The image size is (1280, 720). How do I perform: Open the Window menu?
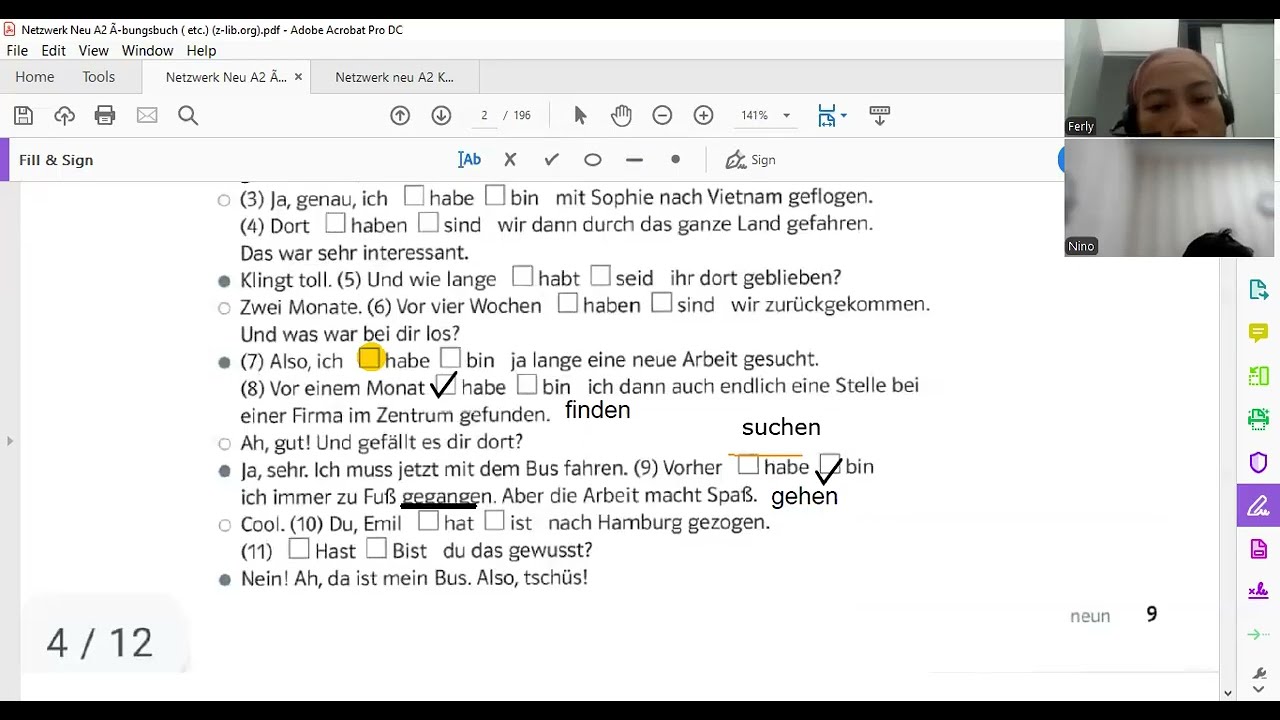pyautogui.click(x=147, y=50)
